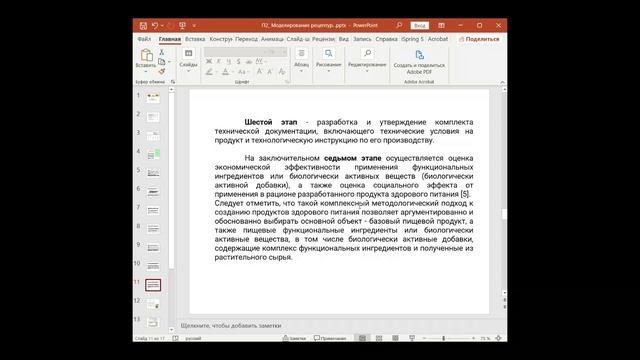The image size is (640, 360).
Task: Toggle italic К formatting
Action: (219, 62)
